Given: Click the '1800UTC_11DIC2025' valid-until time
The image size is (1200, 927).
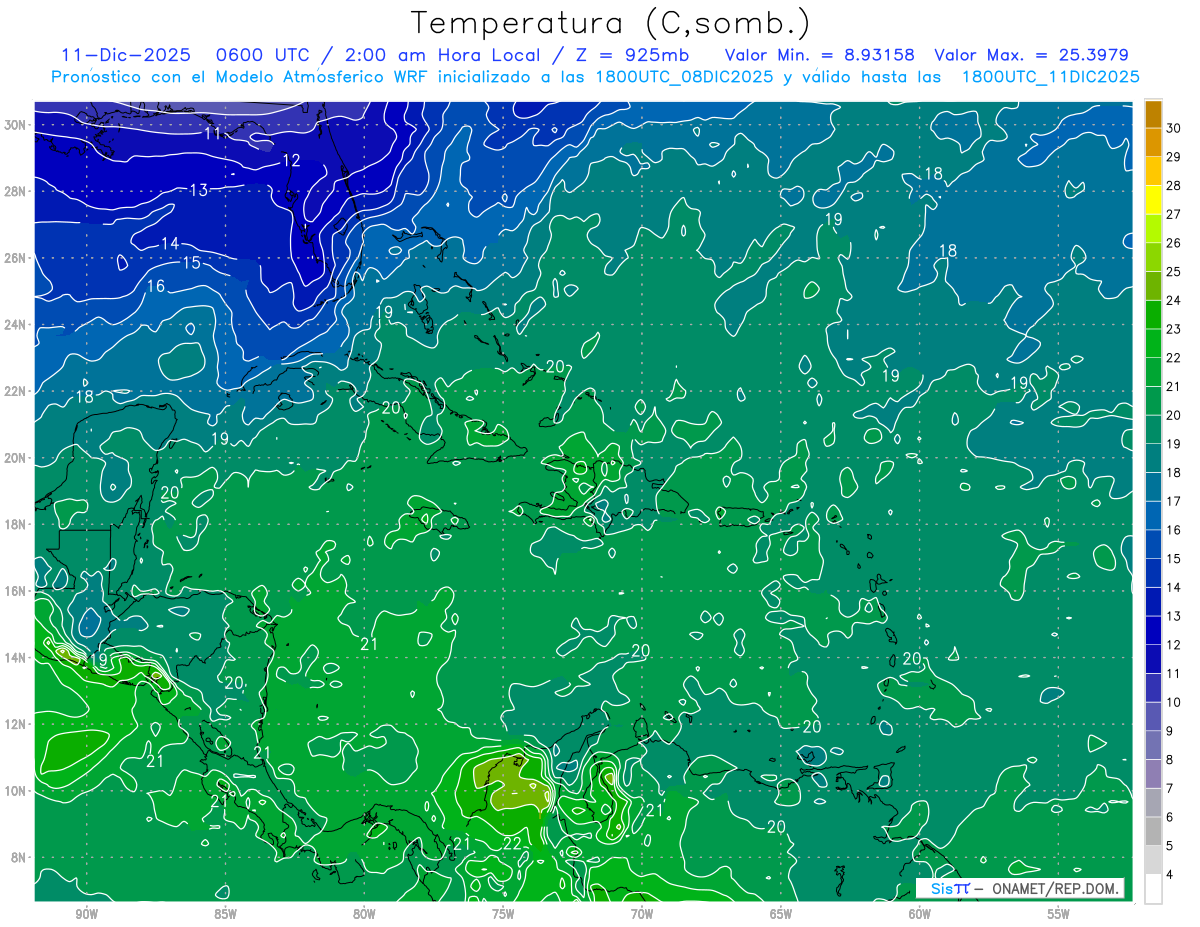Looking at the screenshot, I should point(1050,77).
